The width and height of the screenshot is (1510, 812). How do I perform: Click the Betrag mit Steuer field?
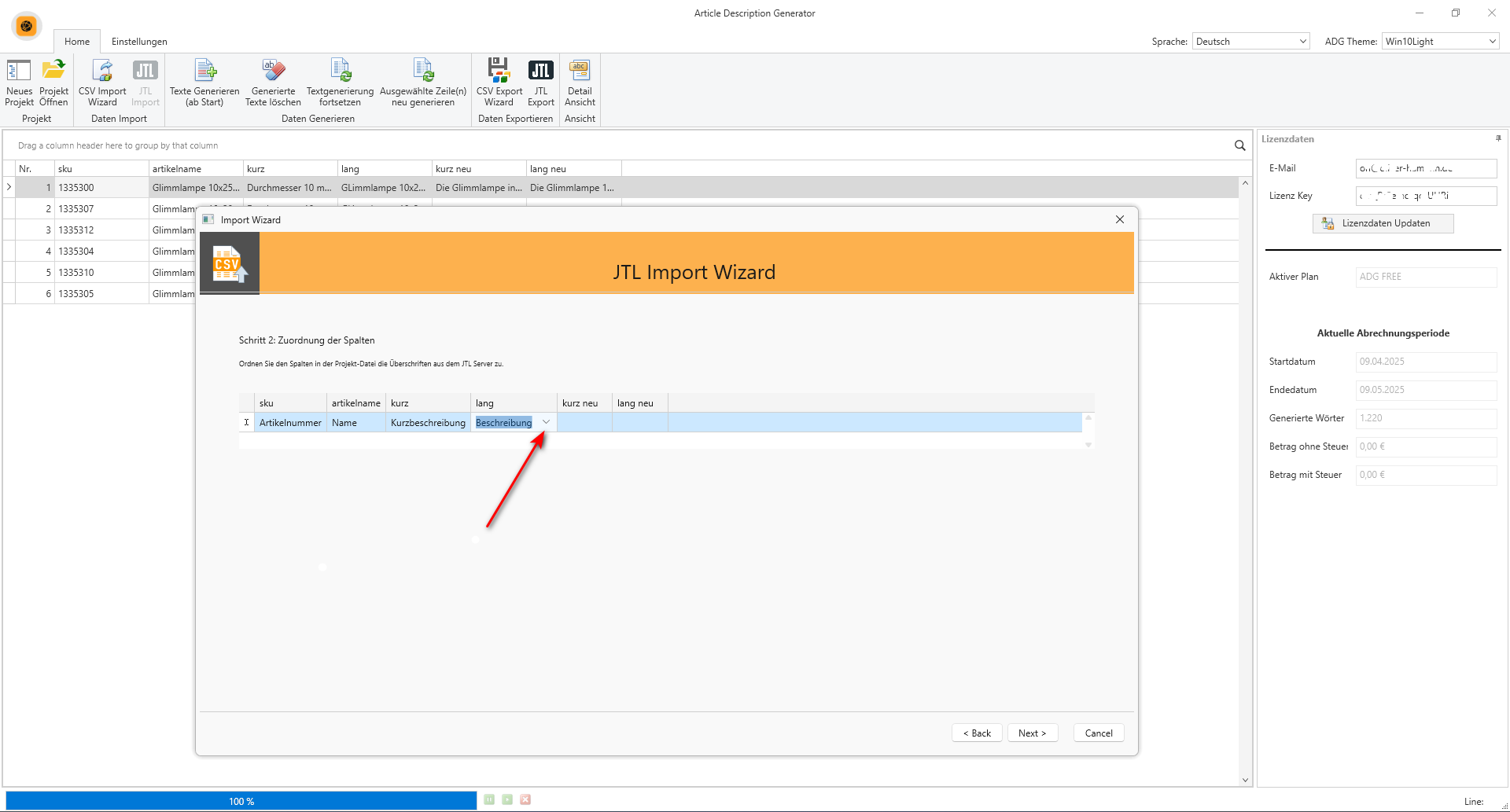pos(1426,475)
